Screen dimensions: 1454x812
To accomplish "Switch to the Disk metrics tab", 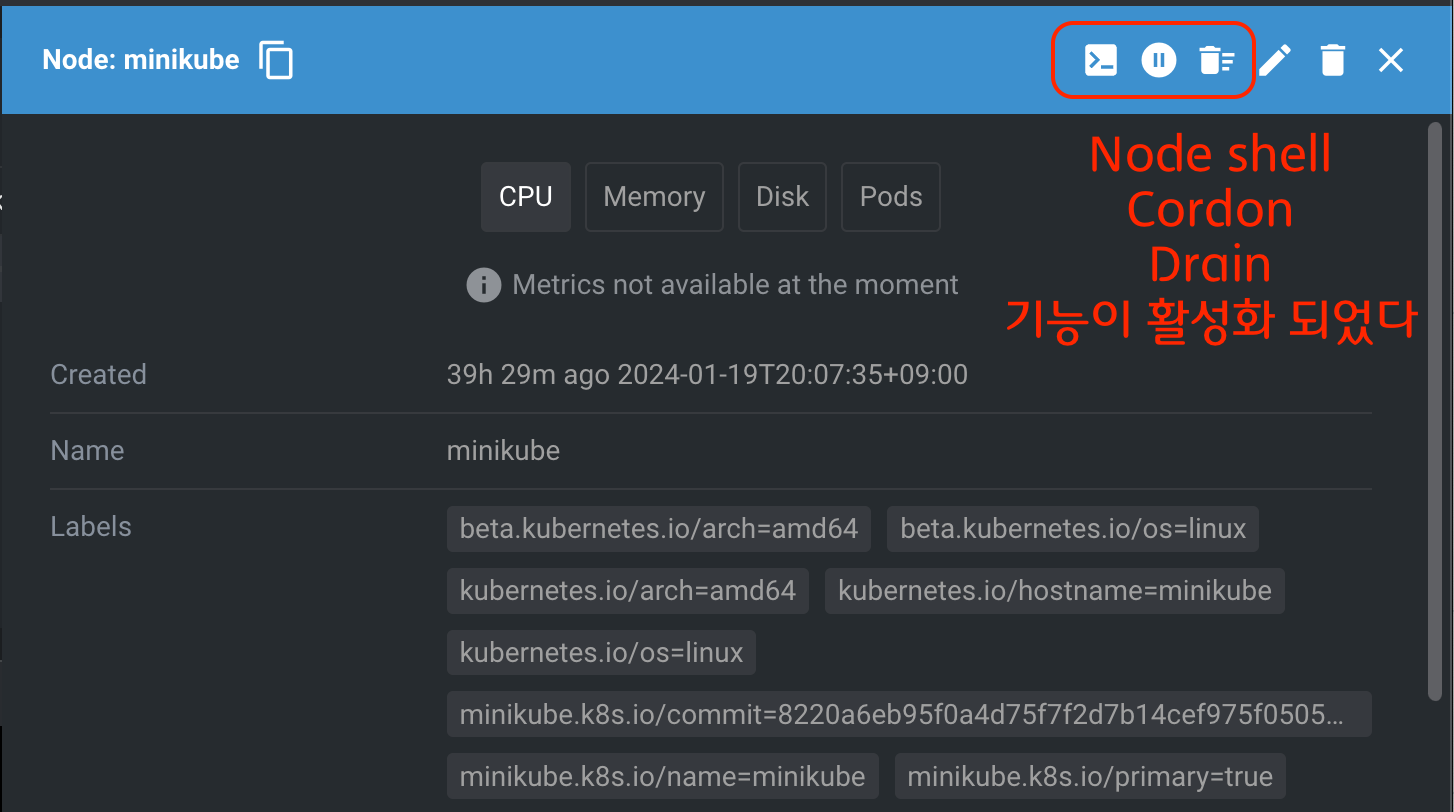I will click(x=782, y=197).
